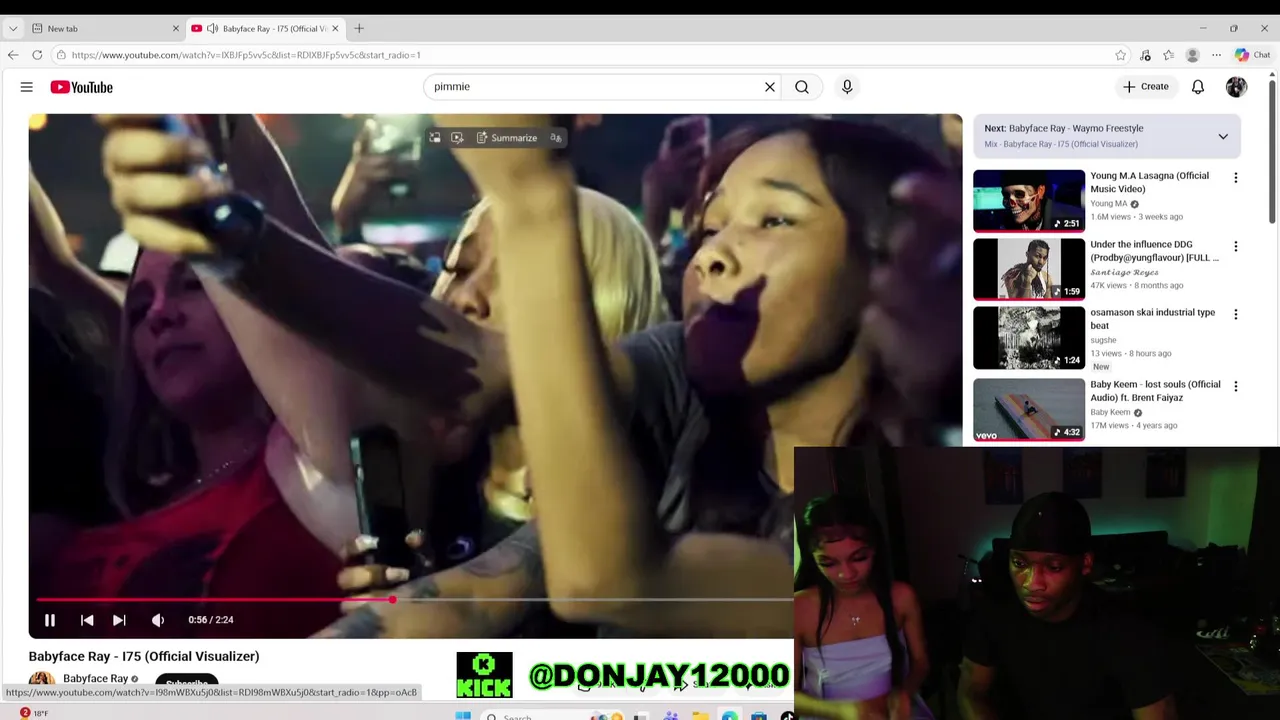The height and width of the screenshot is (720, 1280).
Task: Open the tab search dropdown arrow
Action: point(12,28)
